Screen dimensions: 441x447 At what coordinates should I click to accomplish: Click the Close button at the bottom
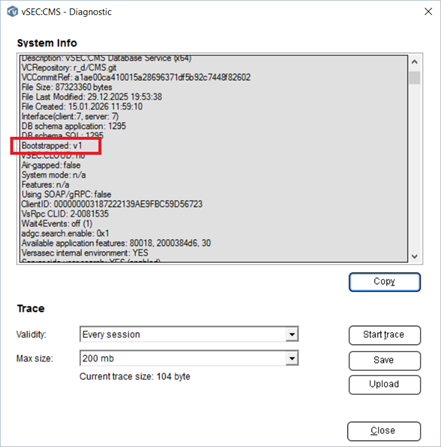point(384,431)
